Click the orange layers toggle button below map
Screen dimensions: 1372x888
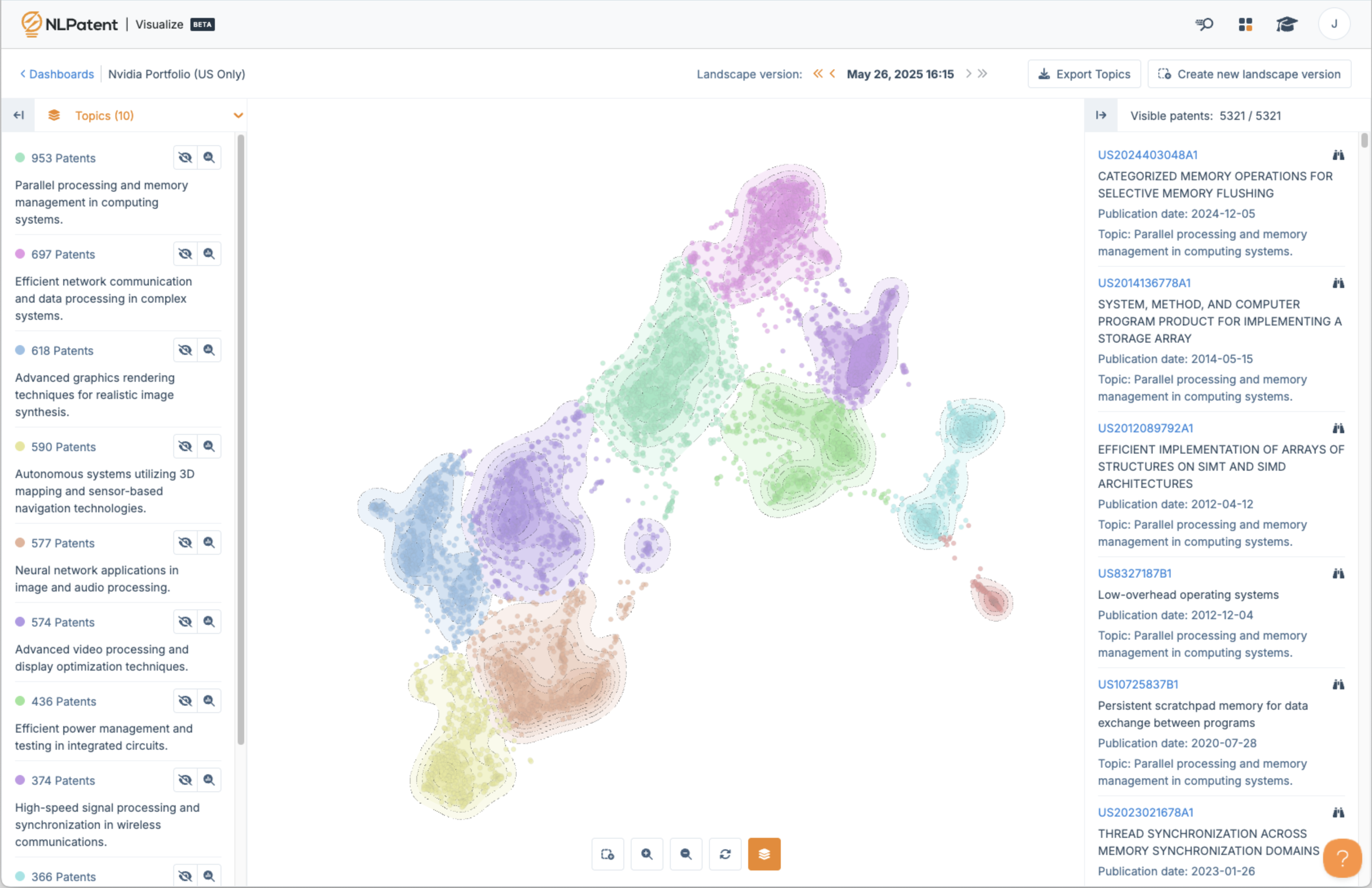[764, 854]
